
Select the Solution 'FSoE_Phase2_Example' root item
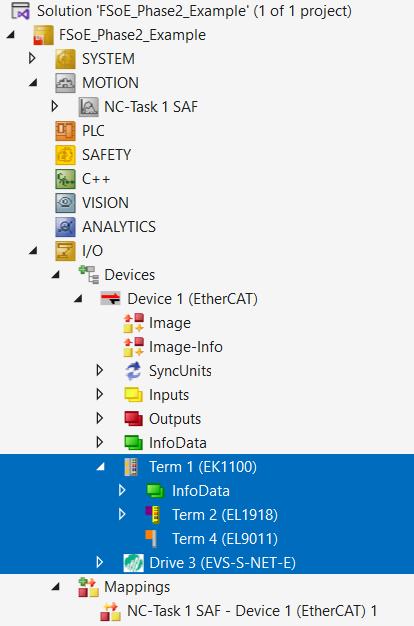(194, 11)
